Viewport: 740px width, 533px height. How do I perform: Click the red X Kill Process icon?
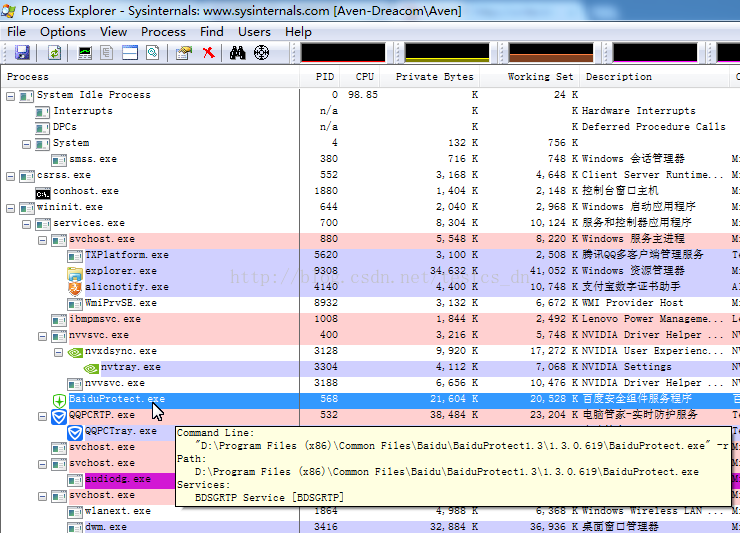point(209,52)
